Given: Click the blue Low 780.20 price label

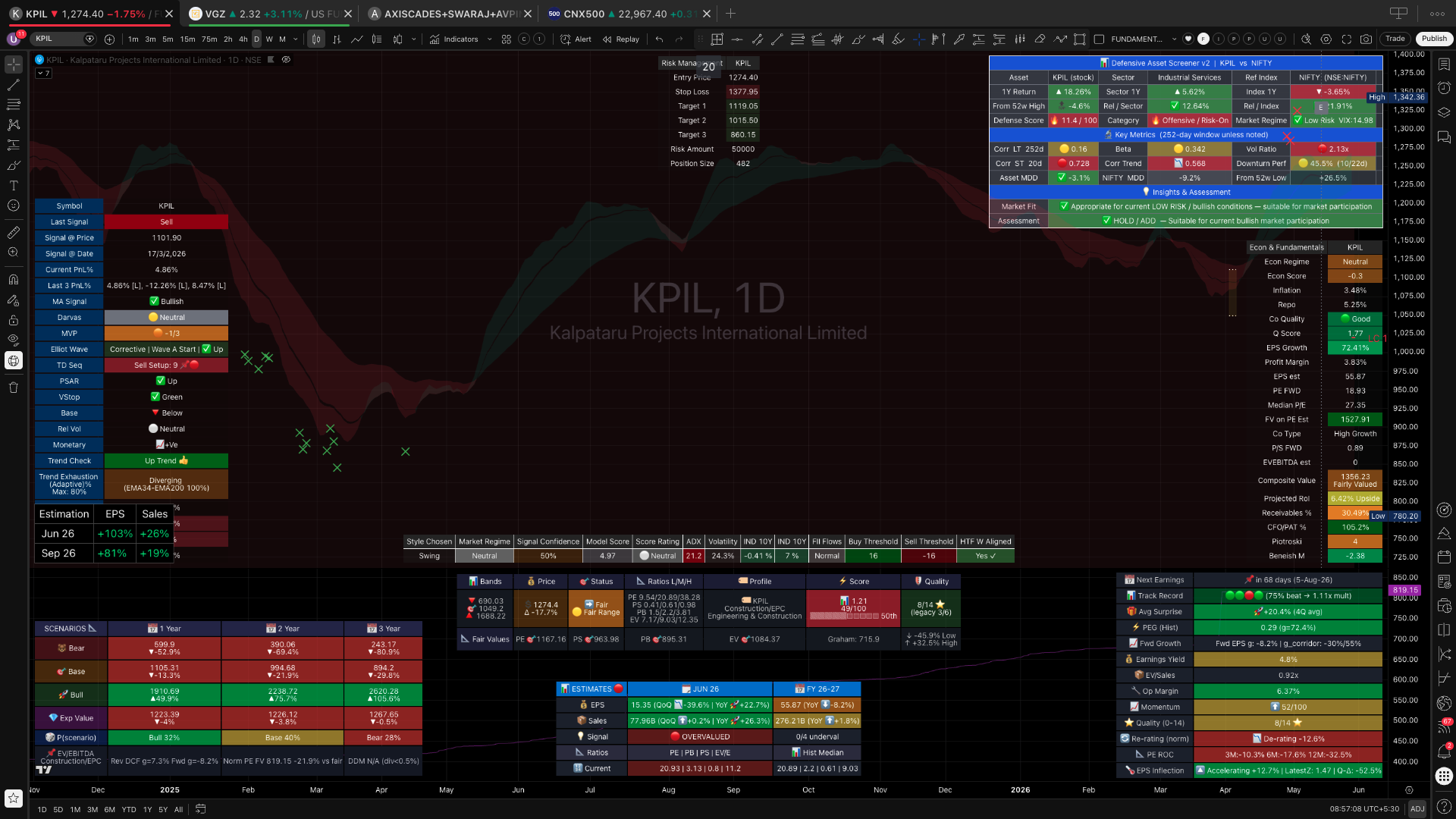Looking at the screenshot, I should coord(1395,516).
